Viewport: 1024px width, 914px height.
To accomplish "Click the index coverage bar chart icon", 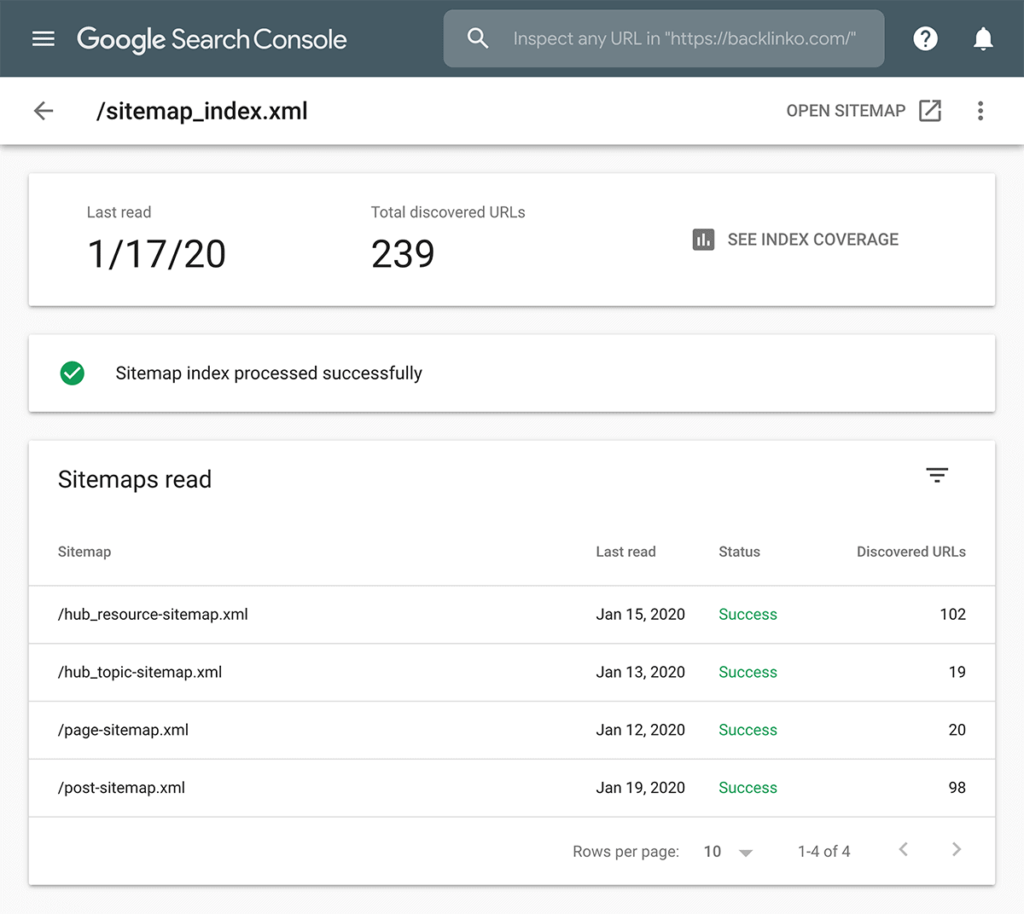I will 703,240.
